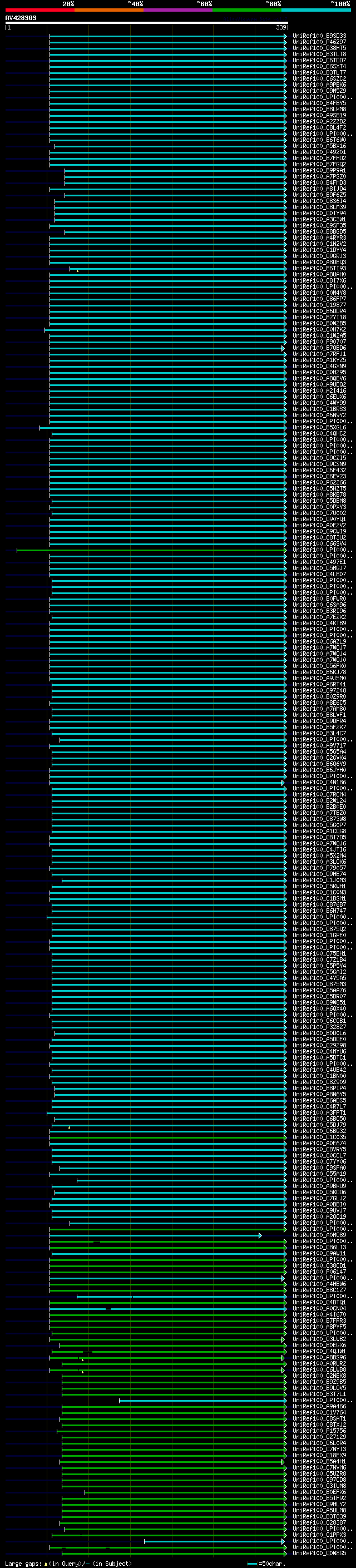This screenshot has width=356, height=1568.
Task: Select UniRef100_B7FHD2 label
Action: (x=319, y=159)
